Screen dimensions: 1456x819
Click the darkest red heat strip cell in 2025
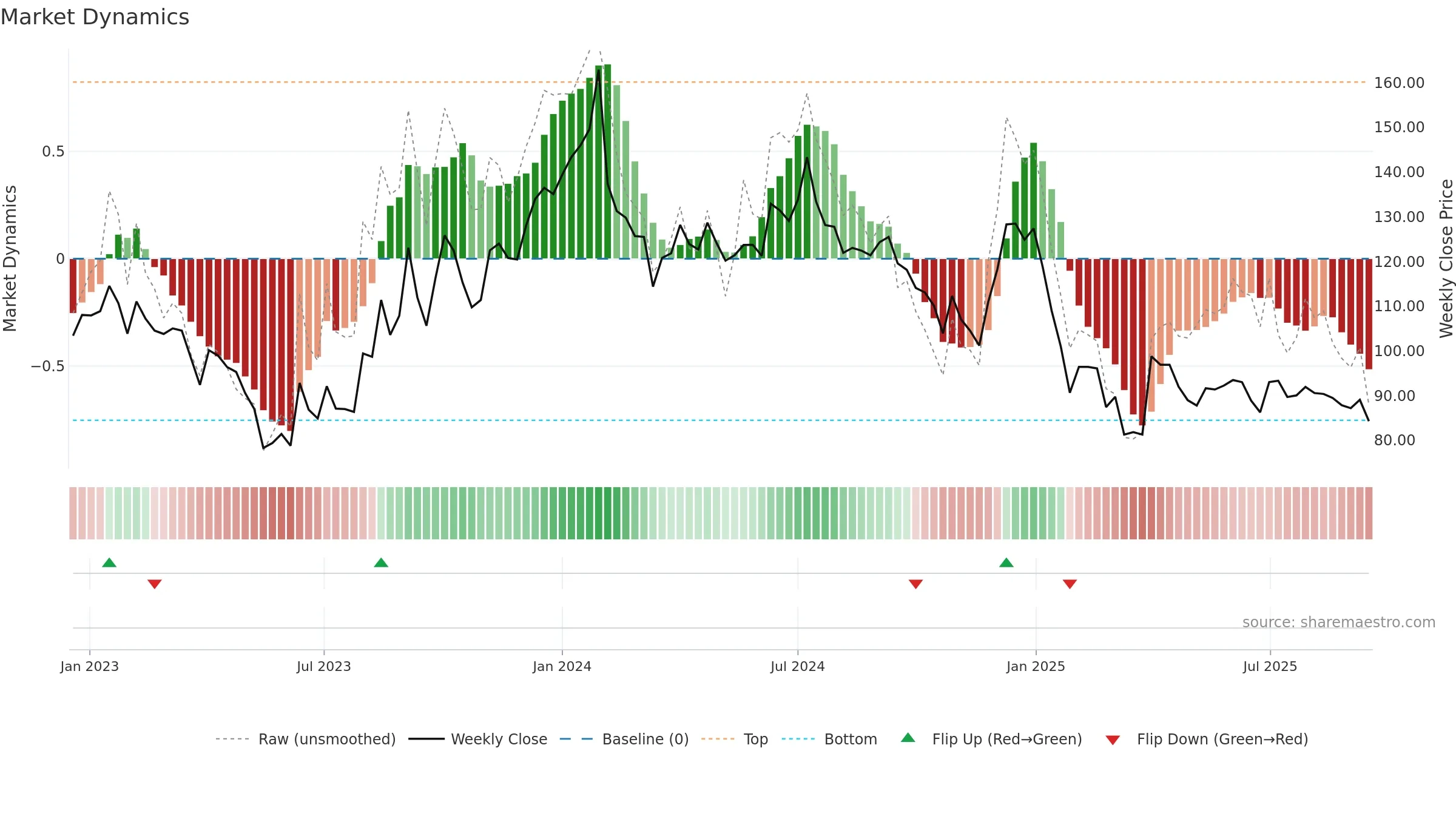(1142, 513)
